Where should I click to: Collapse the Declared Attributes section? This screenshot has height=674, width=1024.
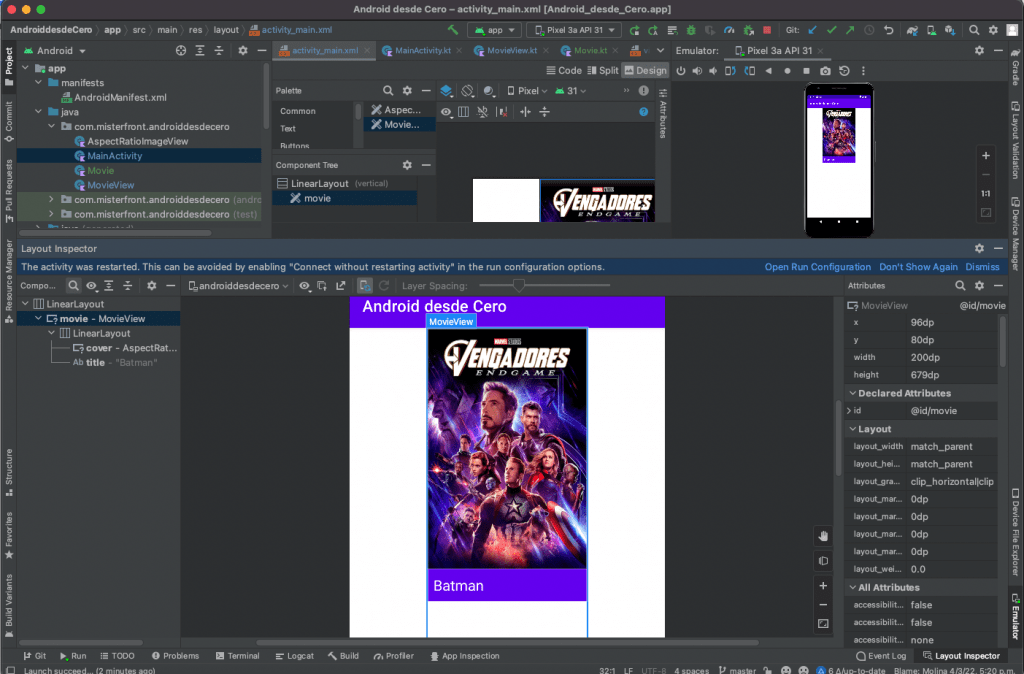click(852, 393)
